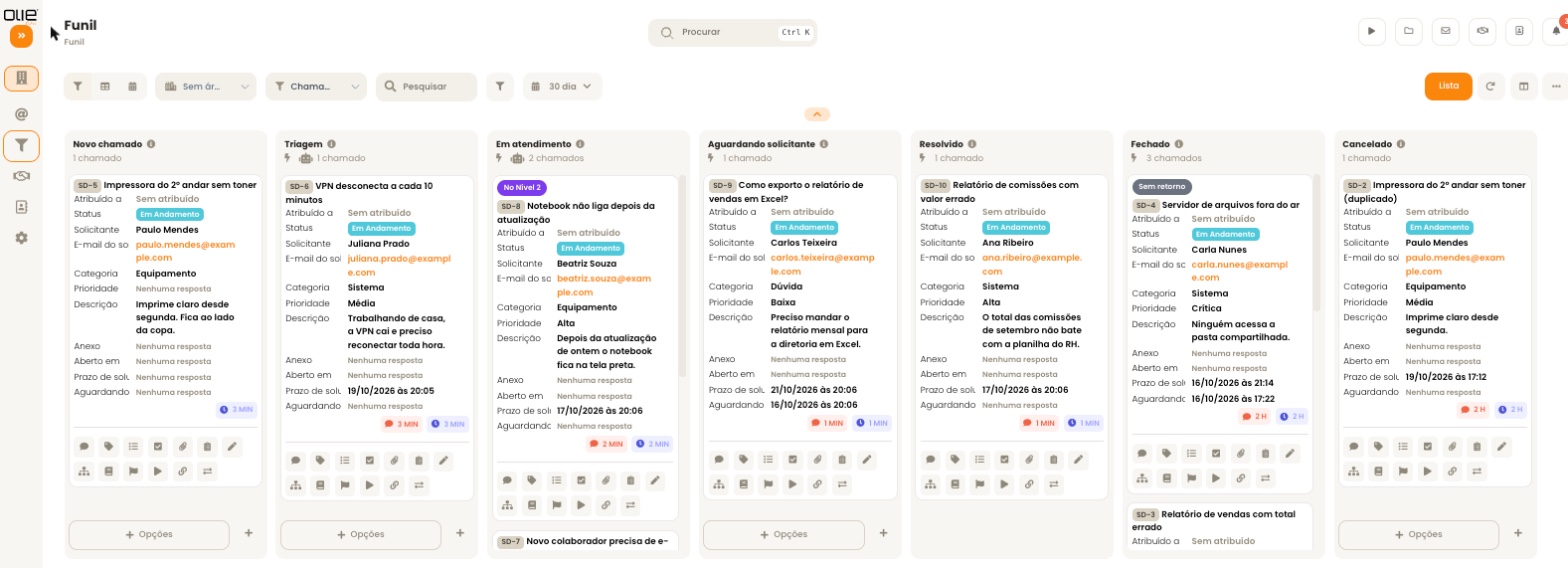Viewport: 1568px width, 568px height.
Task: Click the attachment paperclip on SD-5 card
Action: coord(182,447)
